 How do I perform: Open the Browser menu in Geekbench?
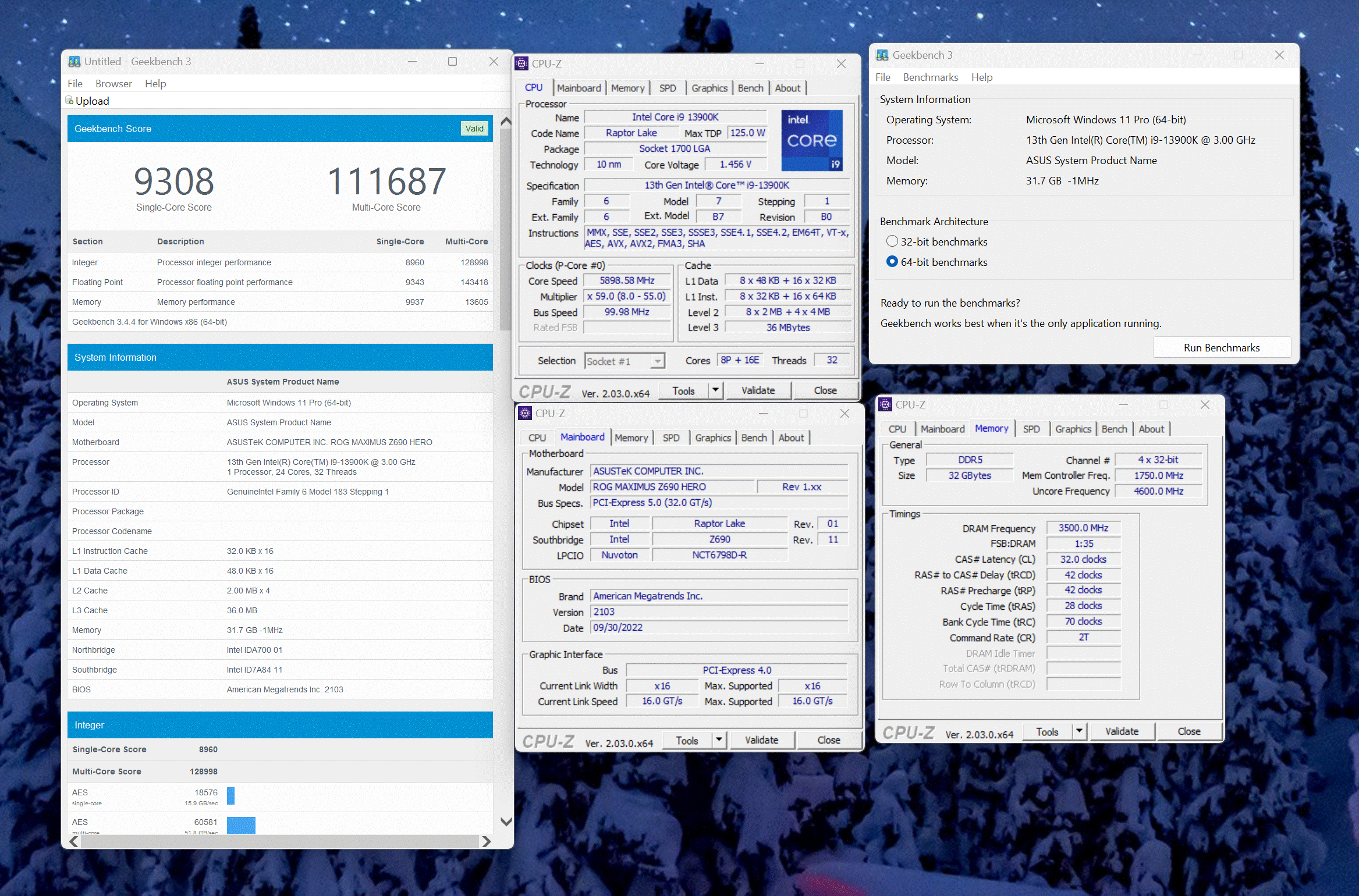113,84
